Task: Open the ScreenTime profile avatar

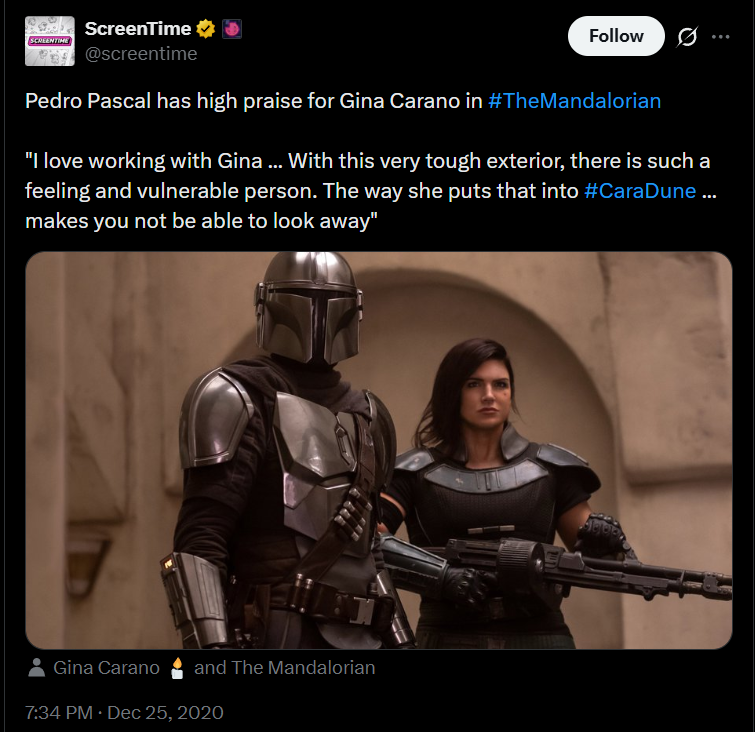Action: click(50, 41)
